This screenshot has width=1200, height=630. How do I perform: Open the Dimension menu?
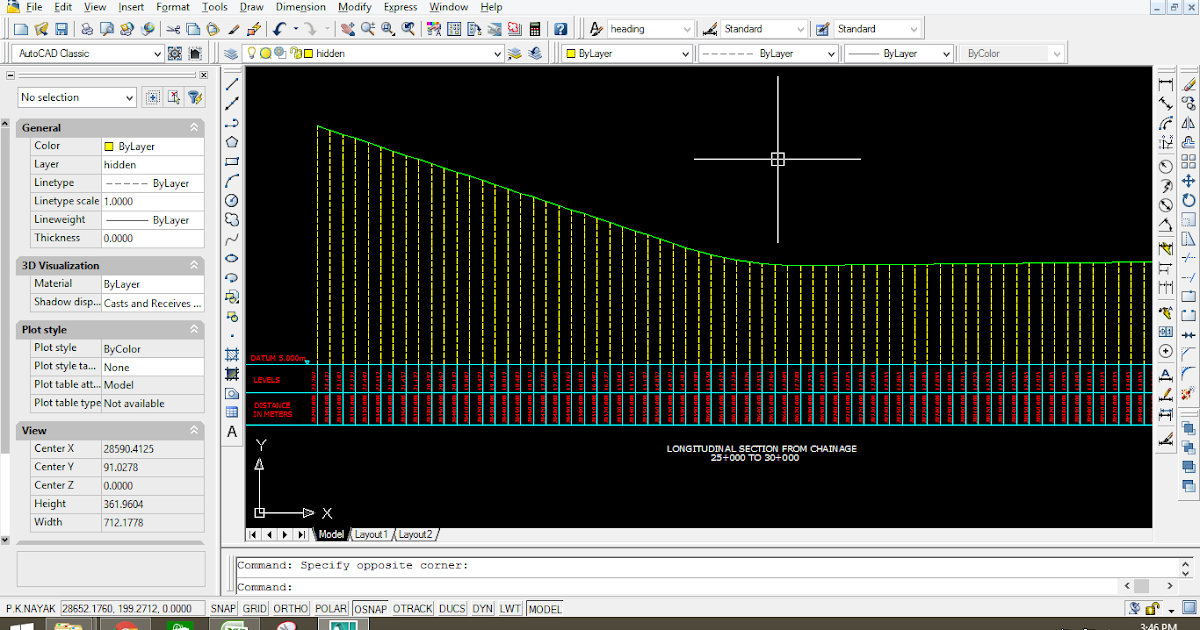pyautogui.click(x=300, y=7)
